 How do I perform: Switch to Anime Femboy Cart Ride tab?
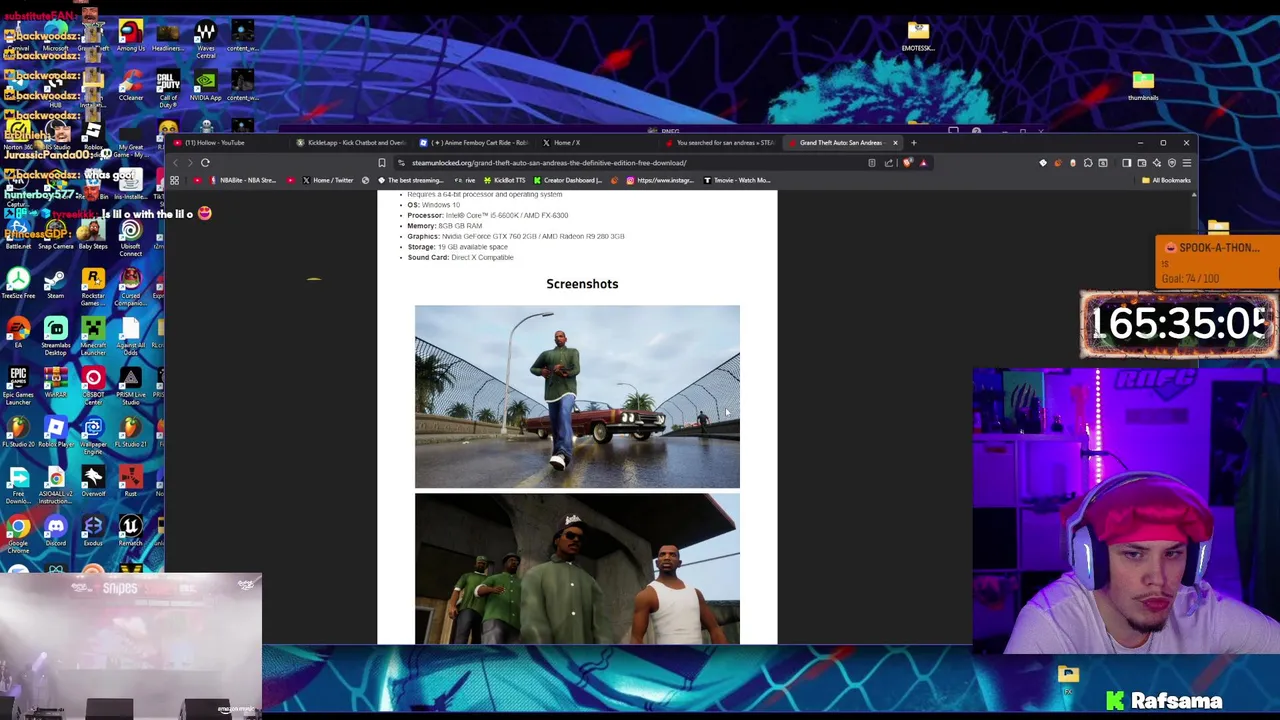(x=475, y=142)
